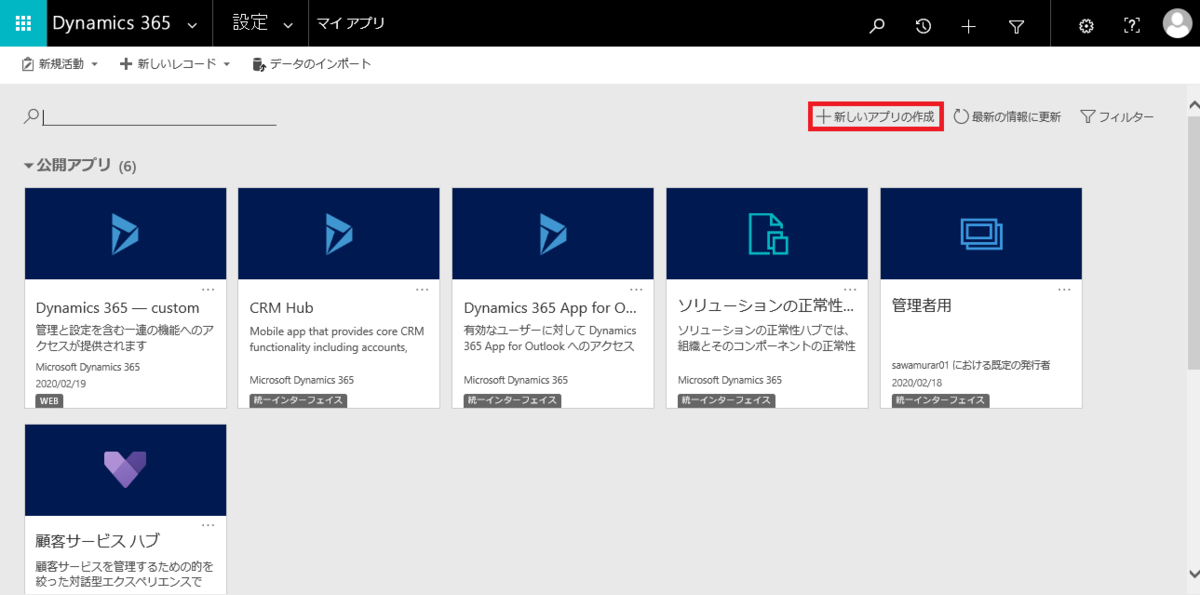
Task: Collapse the 公開アプリ section
Action: tap(29, 165)
